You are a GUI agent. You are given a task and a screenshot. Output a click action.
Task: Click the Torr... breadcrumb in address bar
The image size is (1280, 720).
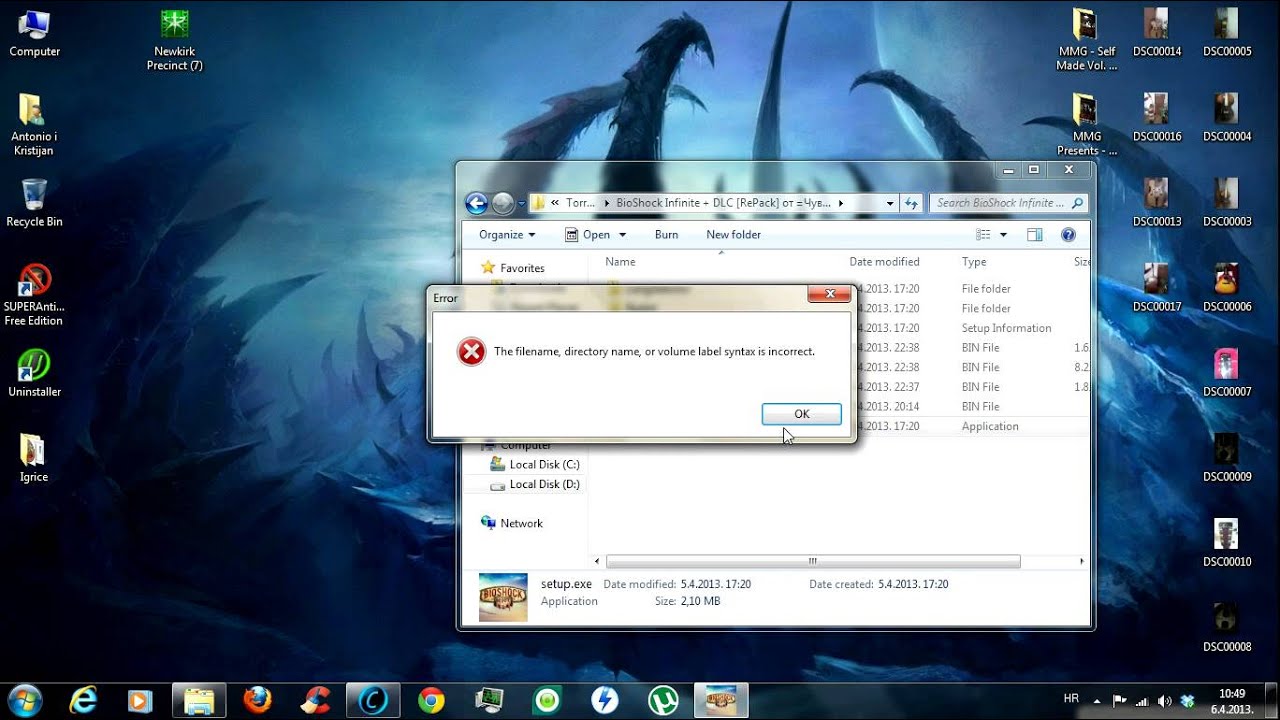(x=580, y=203)
